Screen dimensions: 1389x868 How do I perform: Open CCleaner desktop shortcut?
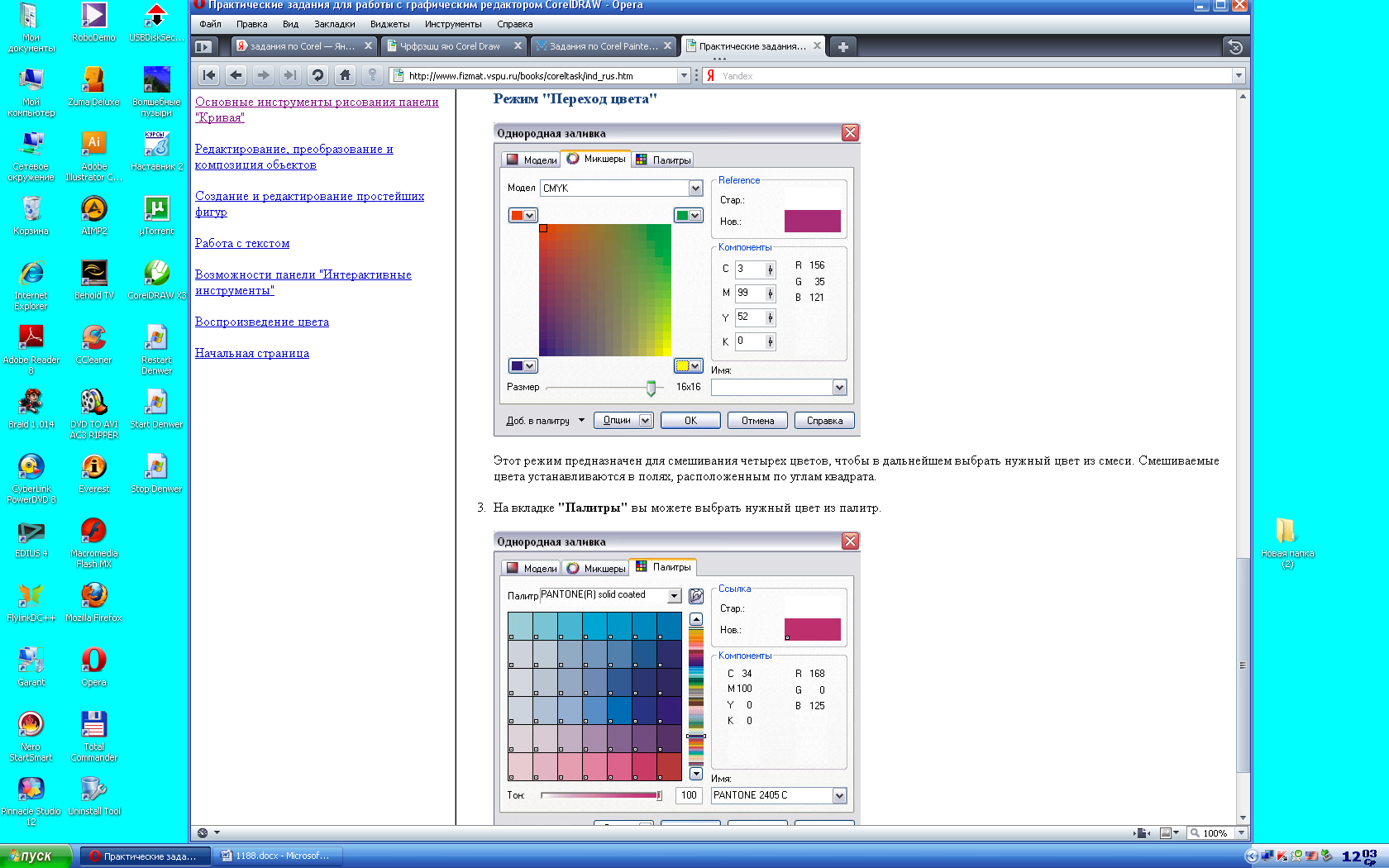point(93,344)
